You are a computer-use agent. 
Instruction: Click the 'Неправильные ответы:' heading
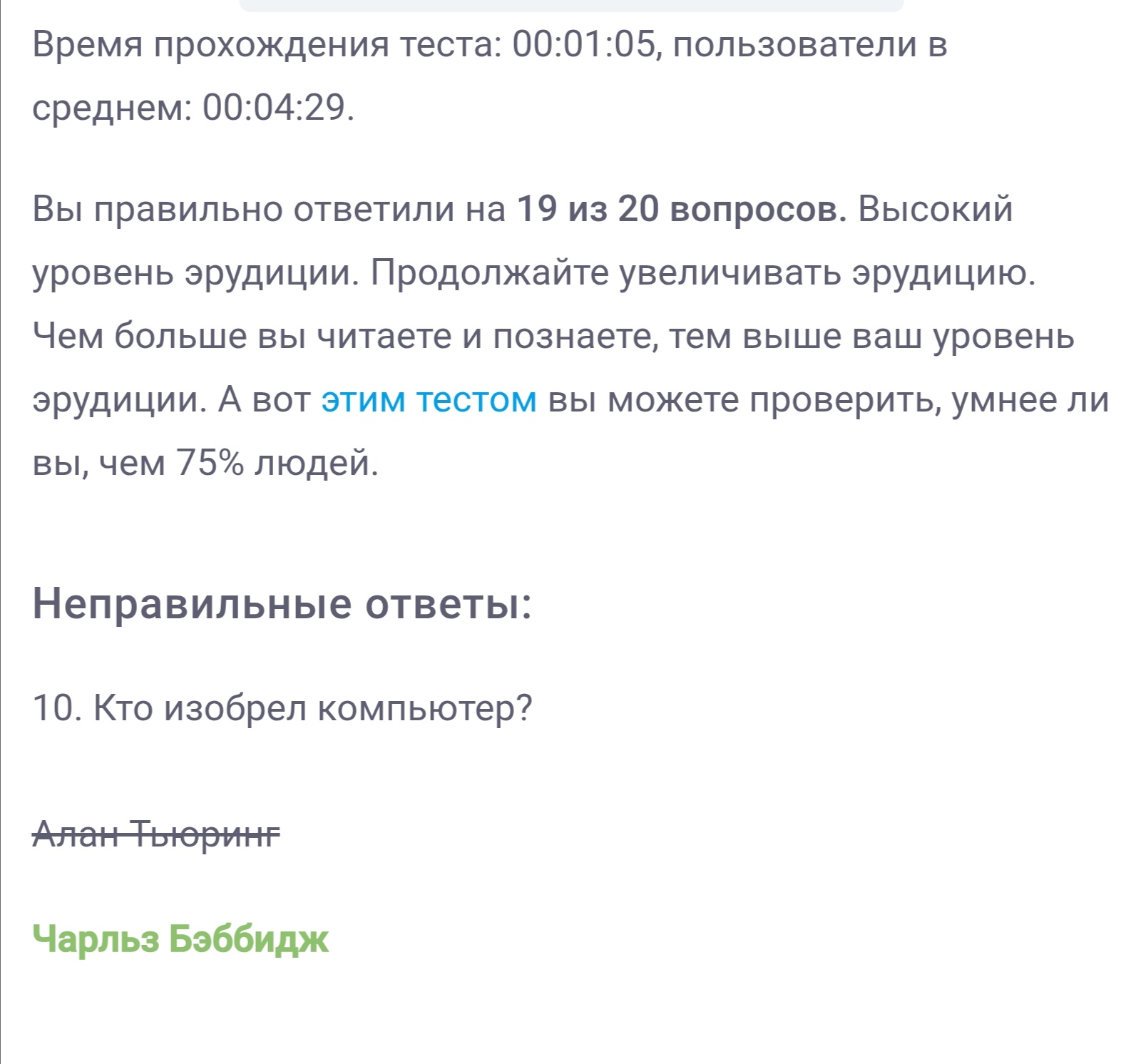pos(282,604)
